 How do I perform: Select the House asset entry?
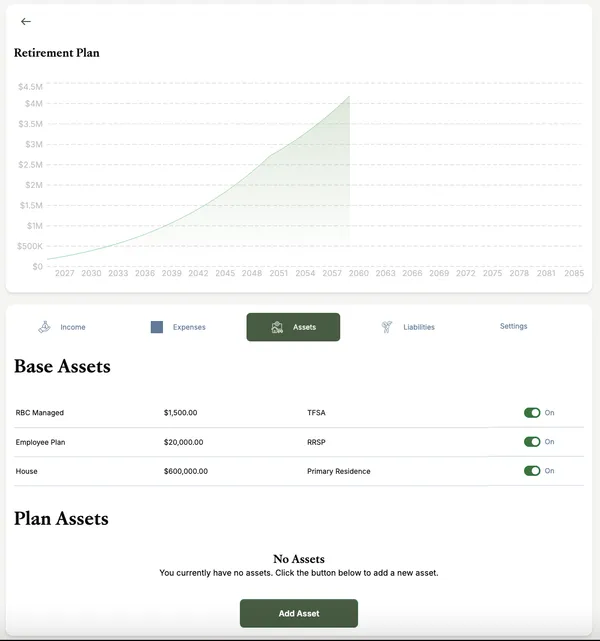click(299, 471)
